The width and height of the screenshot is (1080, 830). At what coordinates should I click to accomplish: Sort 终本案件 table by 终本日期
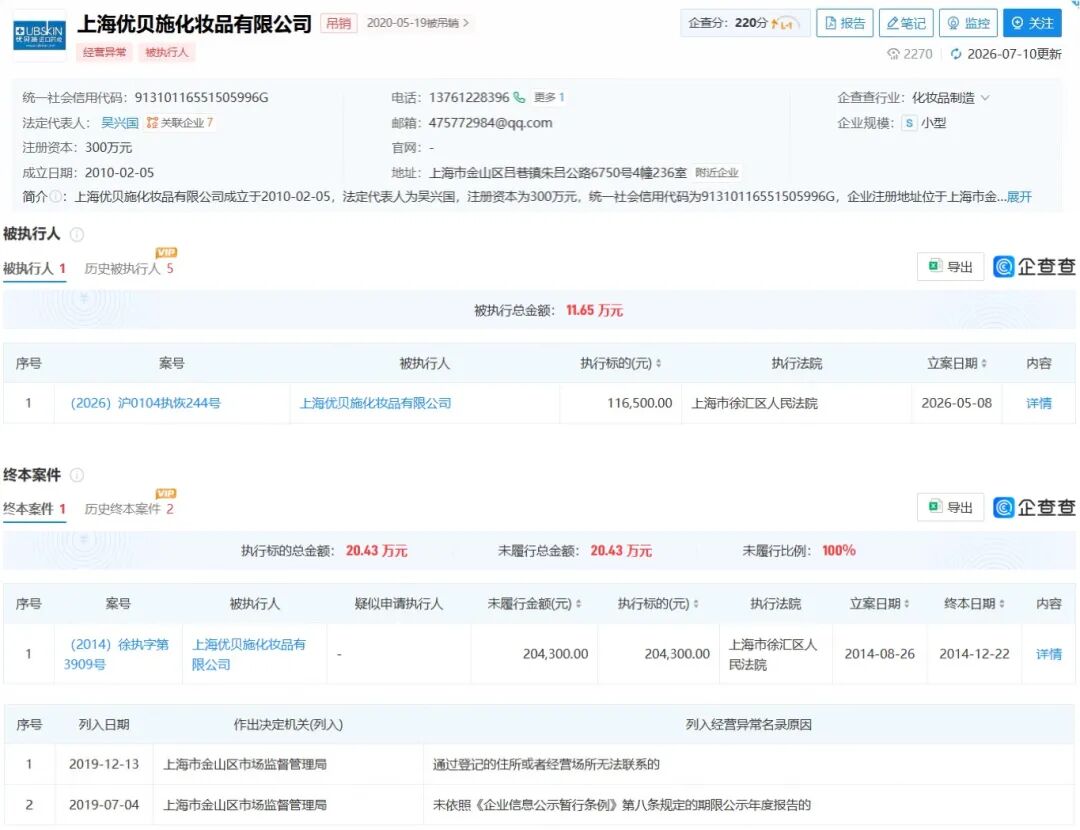[x=1001, y=603]
